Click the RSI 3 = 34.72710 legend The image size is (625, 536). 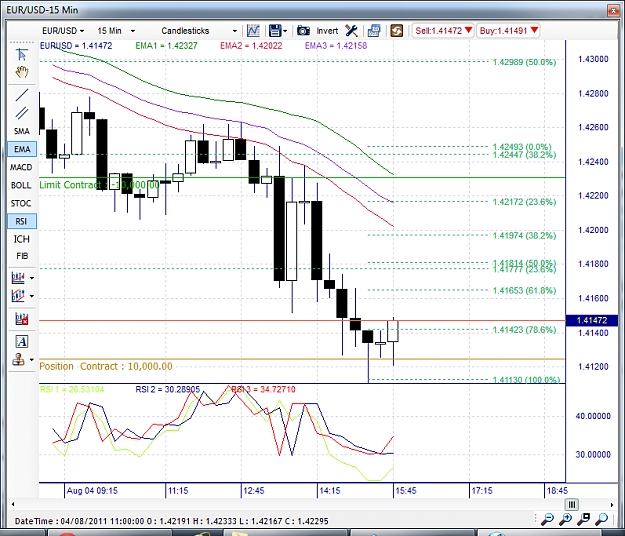pos(263,389)
